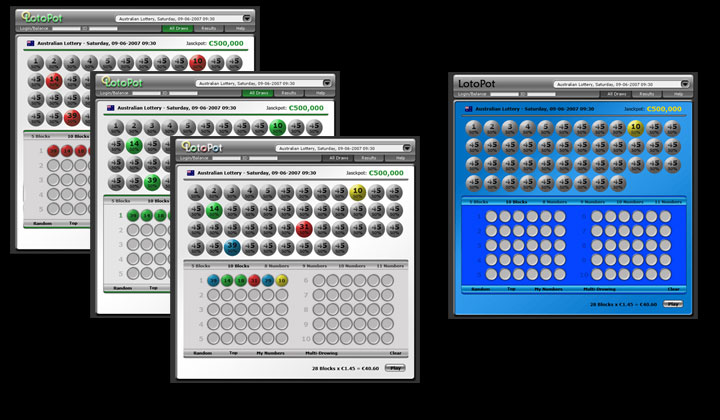Click Australian flag in front white window
720x420 pixels.
coord(191,173)
